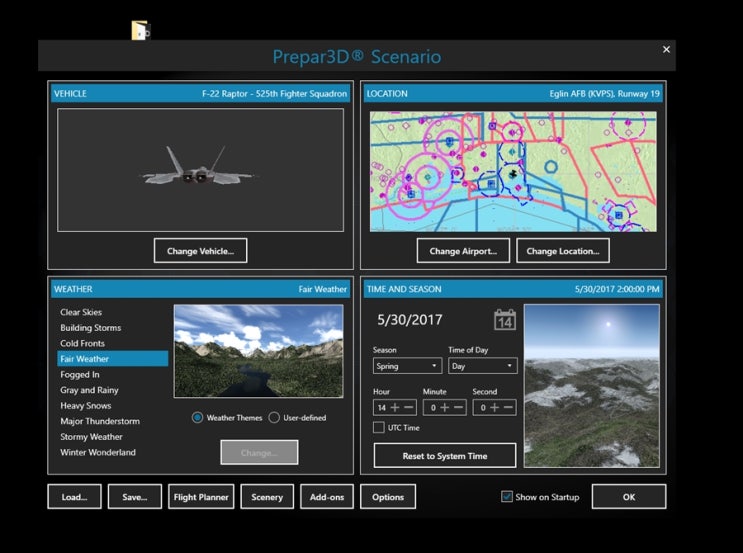
Task: Pick the Winter Wonderland theme
Action: (x=112, y=452)
